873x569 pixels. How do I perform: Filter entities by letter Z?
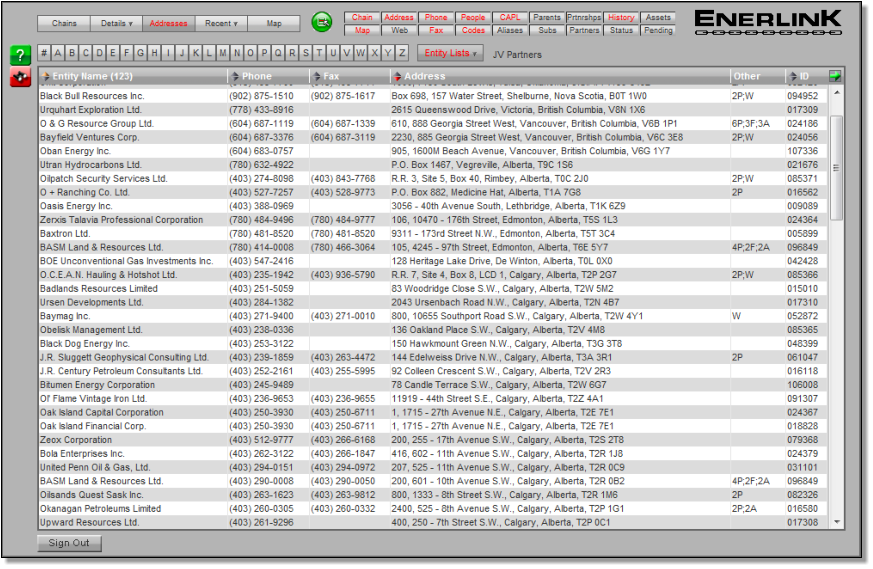pyautogui.click(x=401, y=53)
